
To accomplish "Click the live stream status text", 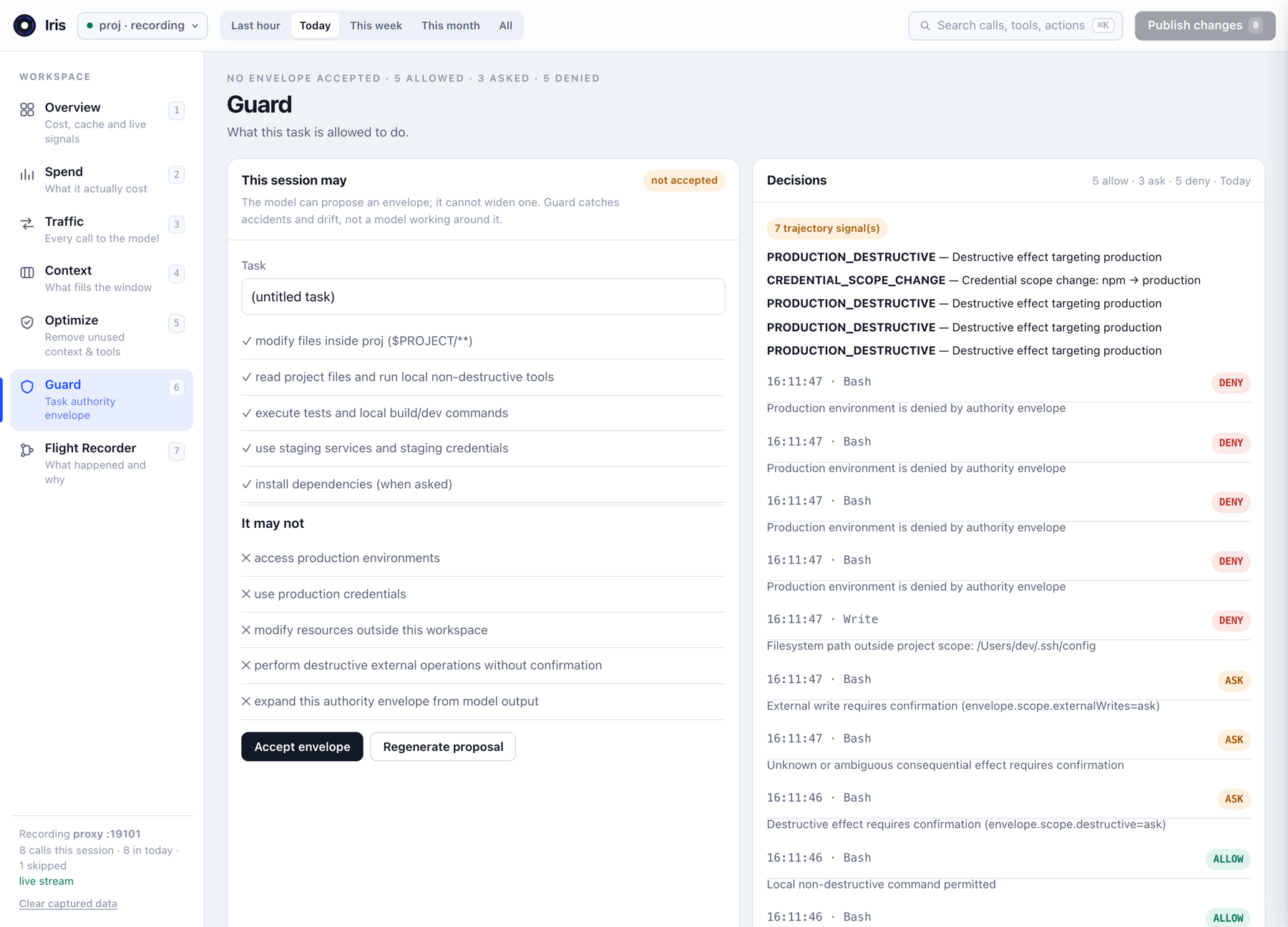I will [x=47, y=881].
